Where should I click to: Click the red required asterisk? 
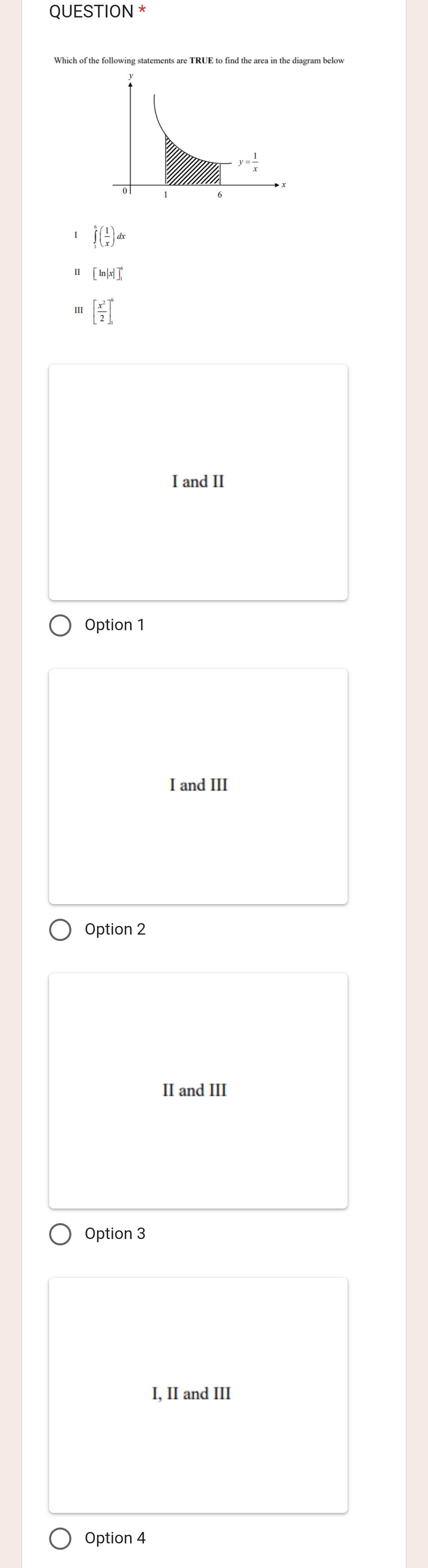142,10
